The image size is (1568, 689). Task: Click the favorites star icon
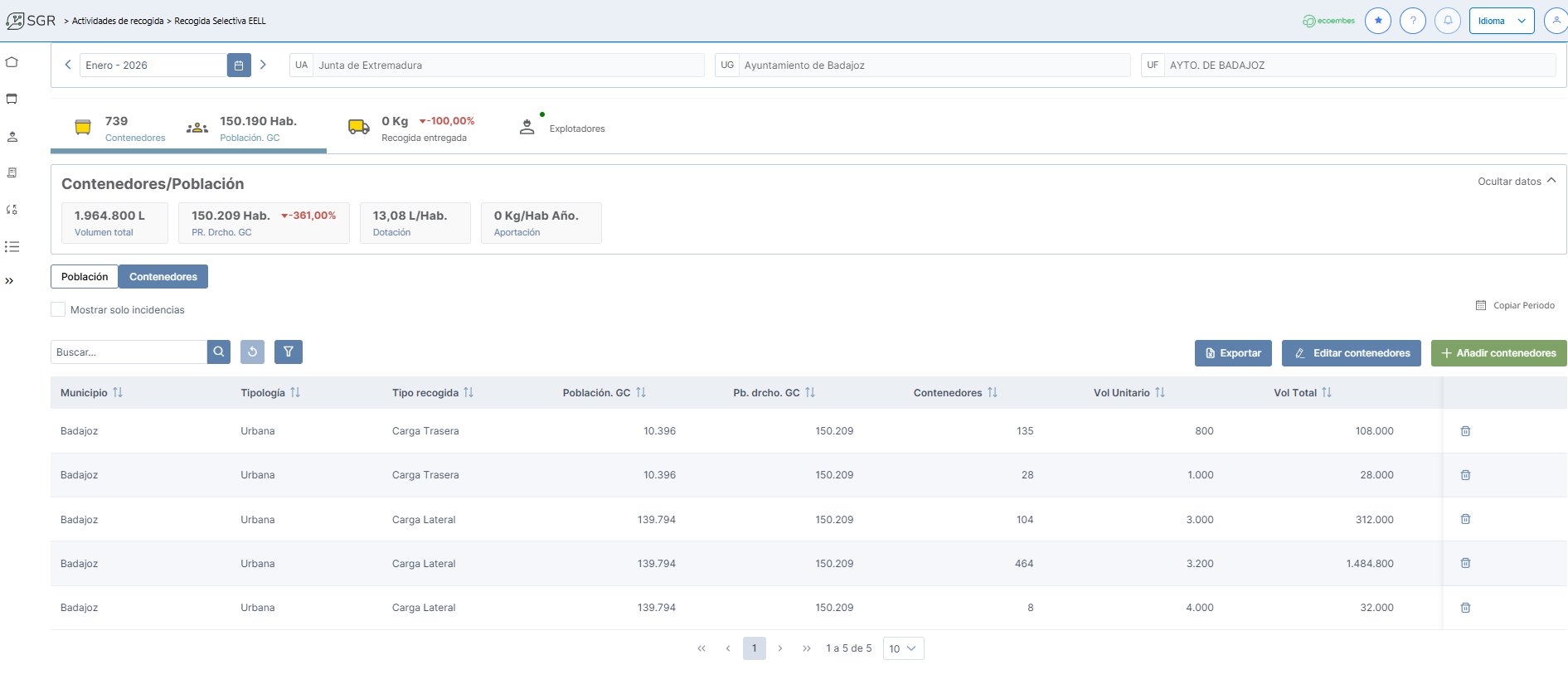click(1378, 21)
